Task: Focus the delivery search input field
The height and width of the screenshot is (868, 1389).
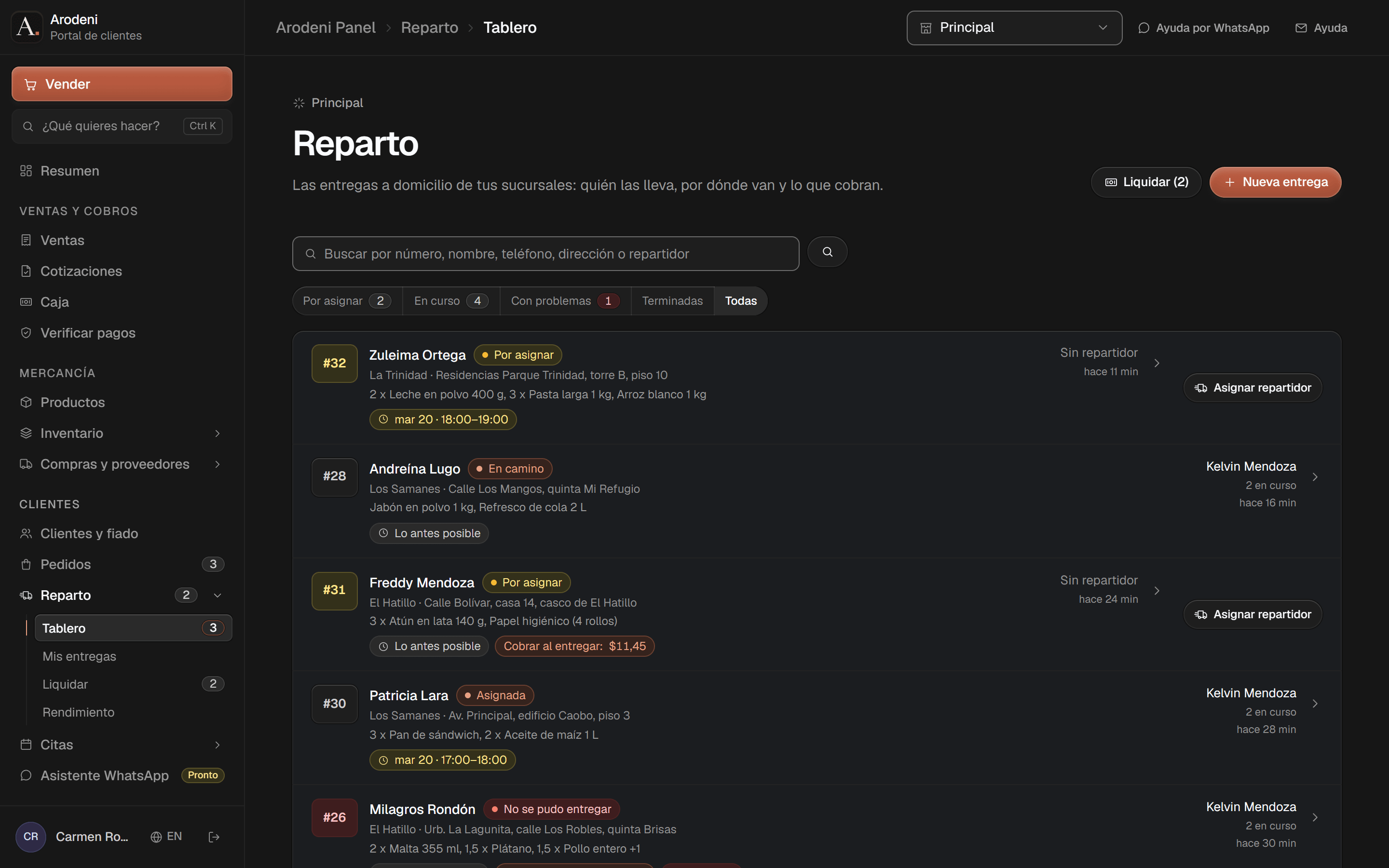Action: (546, 254)
